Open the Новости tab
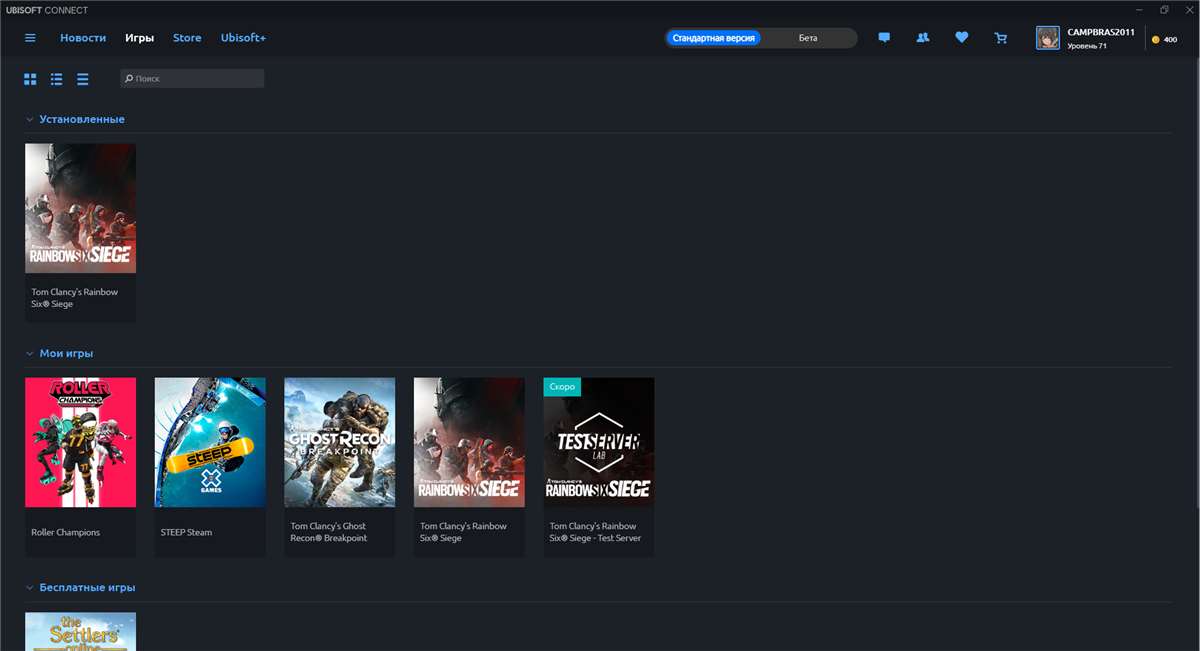 point(83,38)
